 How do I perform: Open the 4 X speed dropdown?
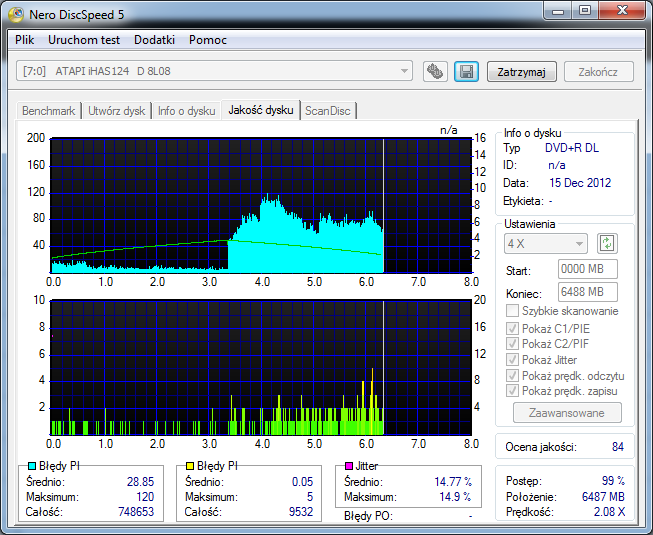coord(546,244)
